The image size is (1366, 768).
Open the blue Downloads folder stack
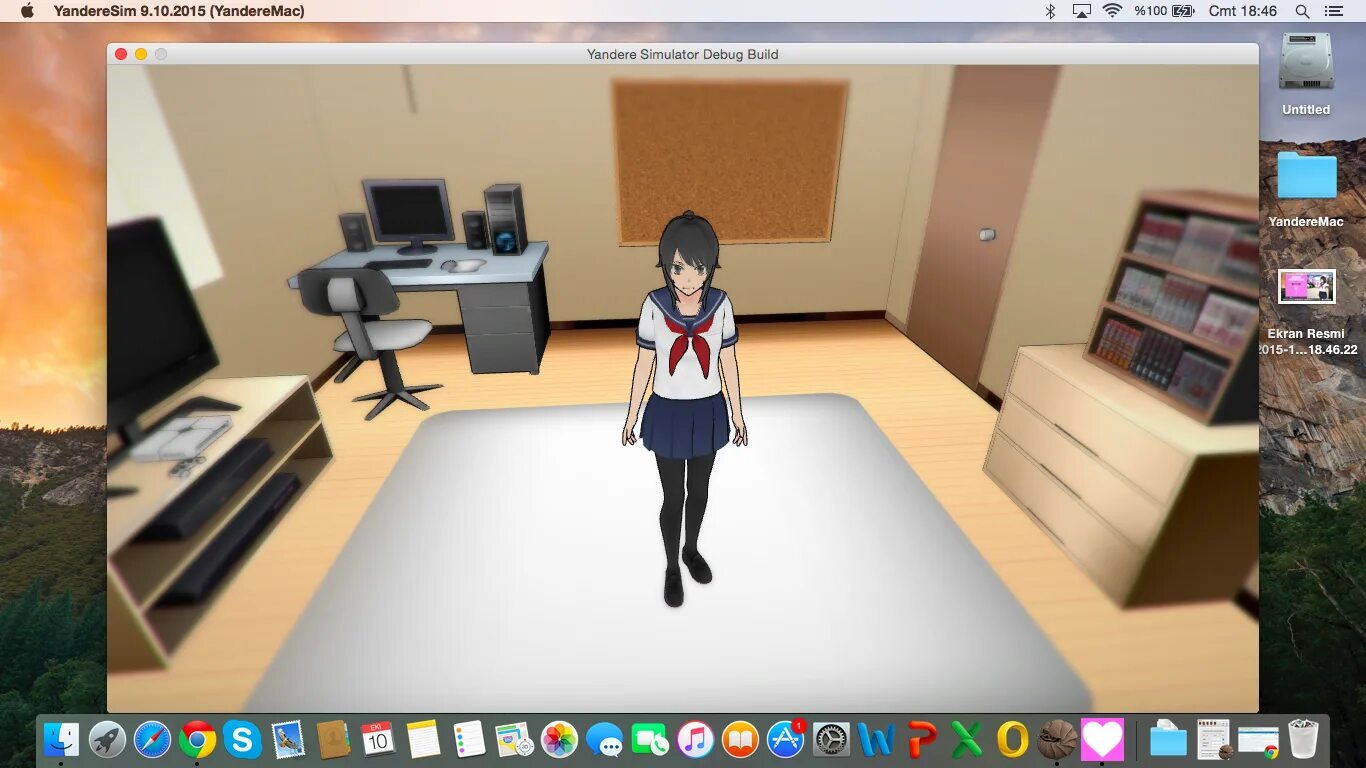coord(1168,740)
